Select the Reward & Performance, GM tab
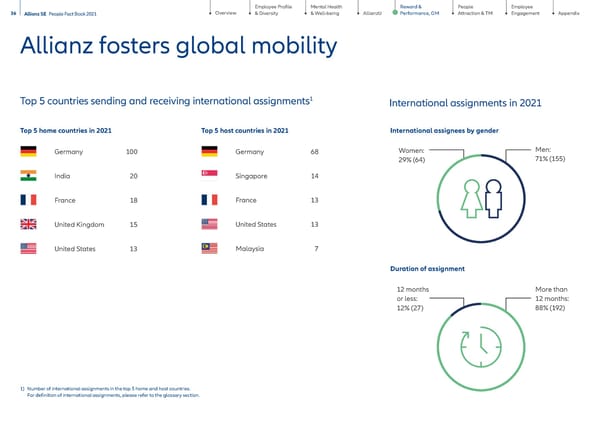600x424 pixels. click(419, 10)
